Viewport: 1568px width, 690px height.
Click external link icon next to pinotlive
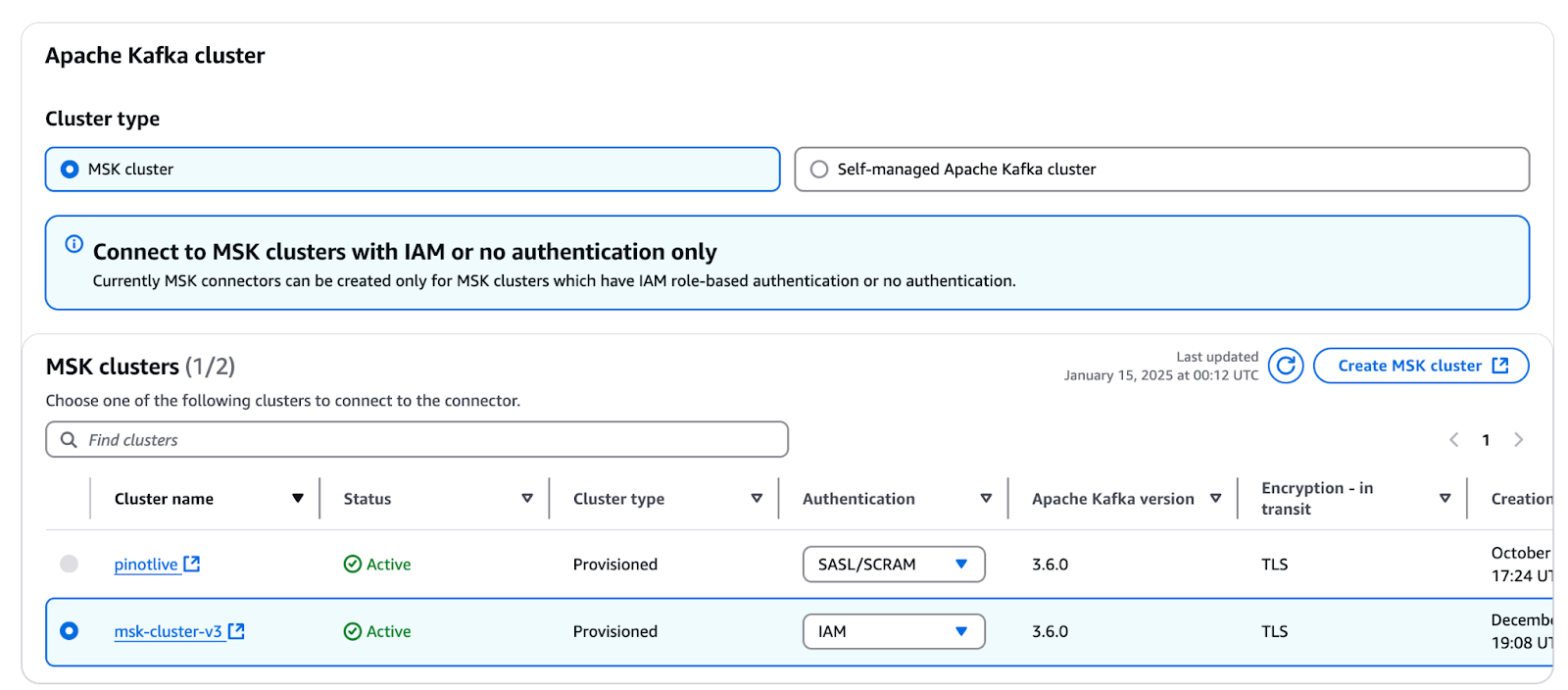[192, 564]
